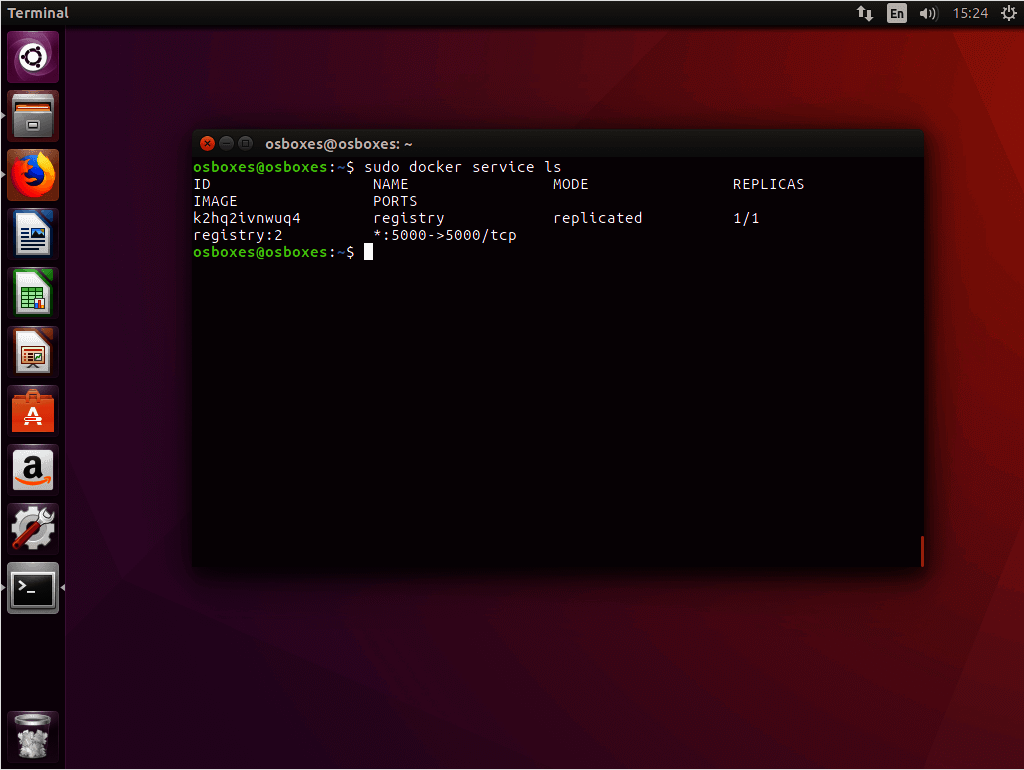Open LibreOffice Calc spreadsheet app
The height and width of the screenshot is (770, 1024).
(33, 293)
